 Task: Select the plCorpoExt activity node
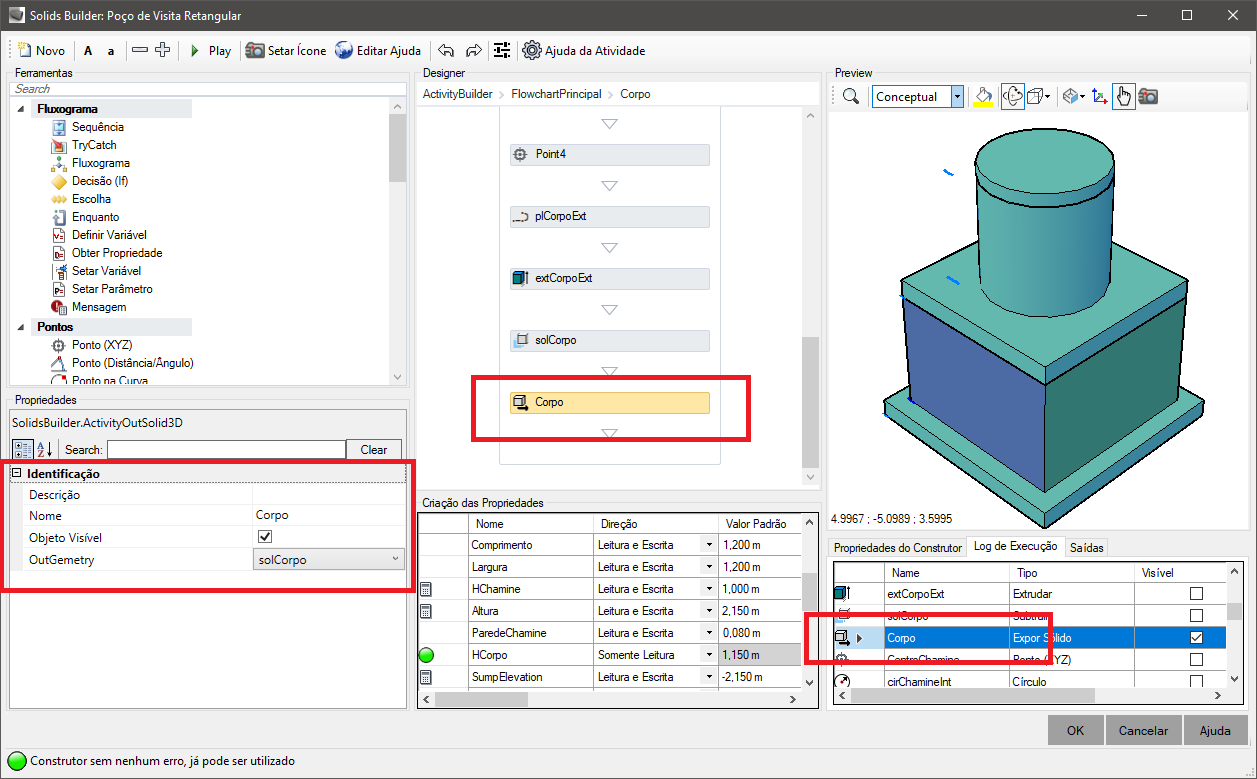coord(609,216)
